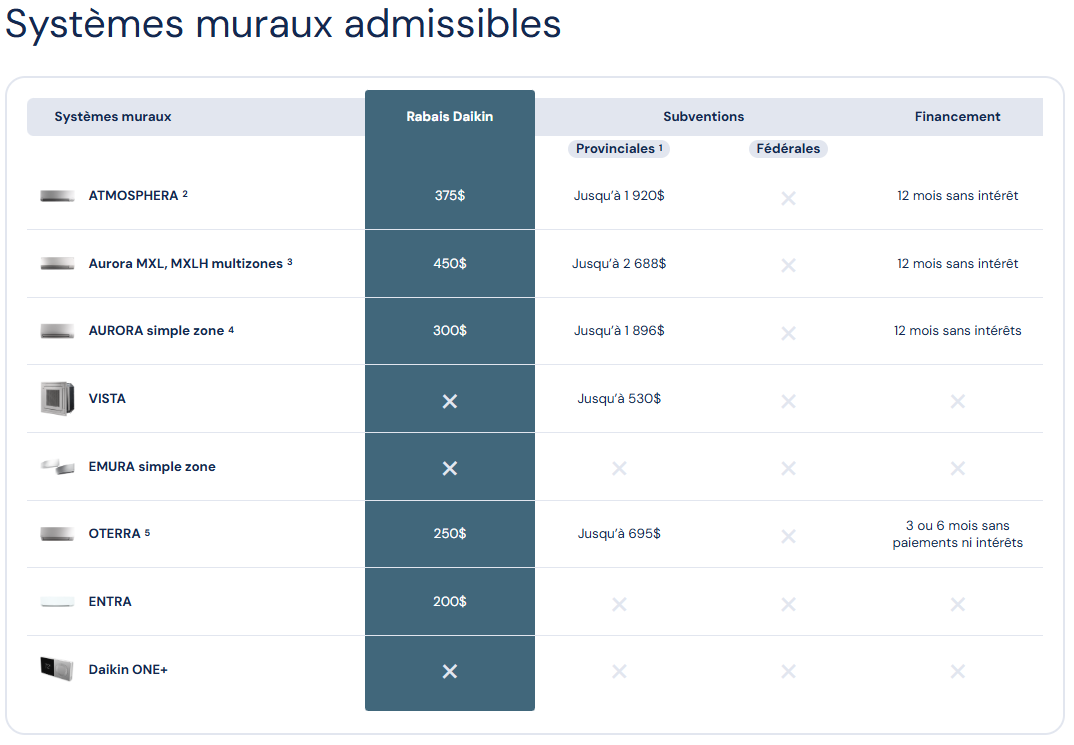Open the Aurora MXL, MXLH multizones link
The width and height of the screenshot is (1074, 745).
(x=185, y=264)
